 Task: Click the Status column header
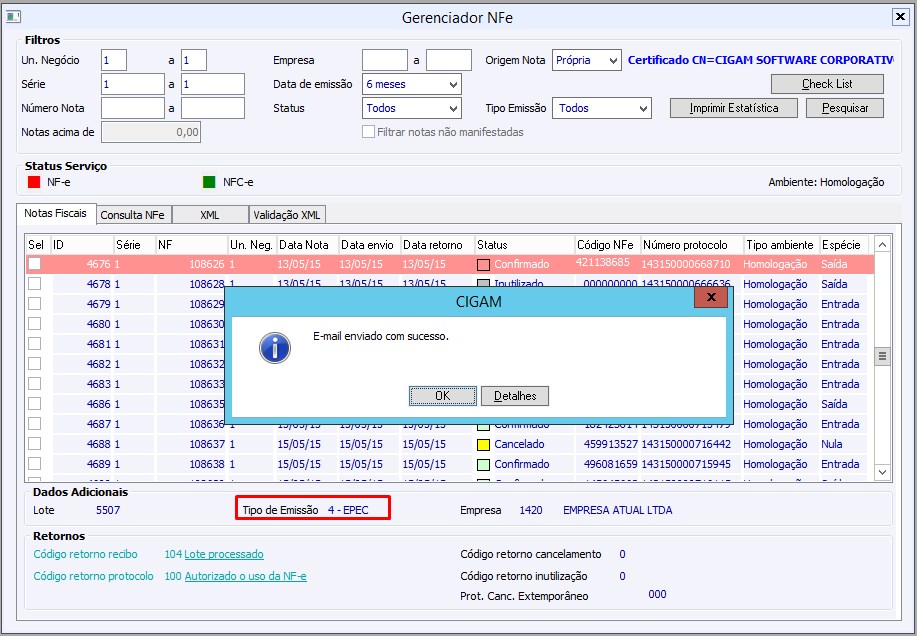(x=525, y=245)
